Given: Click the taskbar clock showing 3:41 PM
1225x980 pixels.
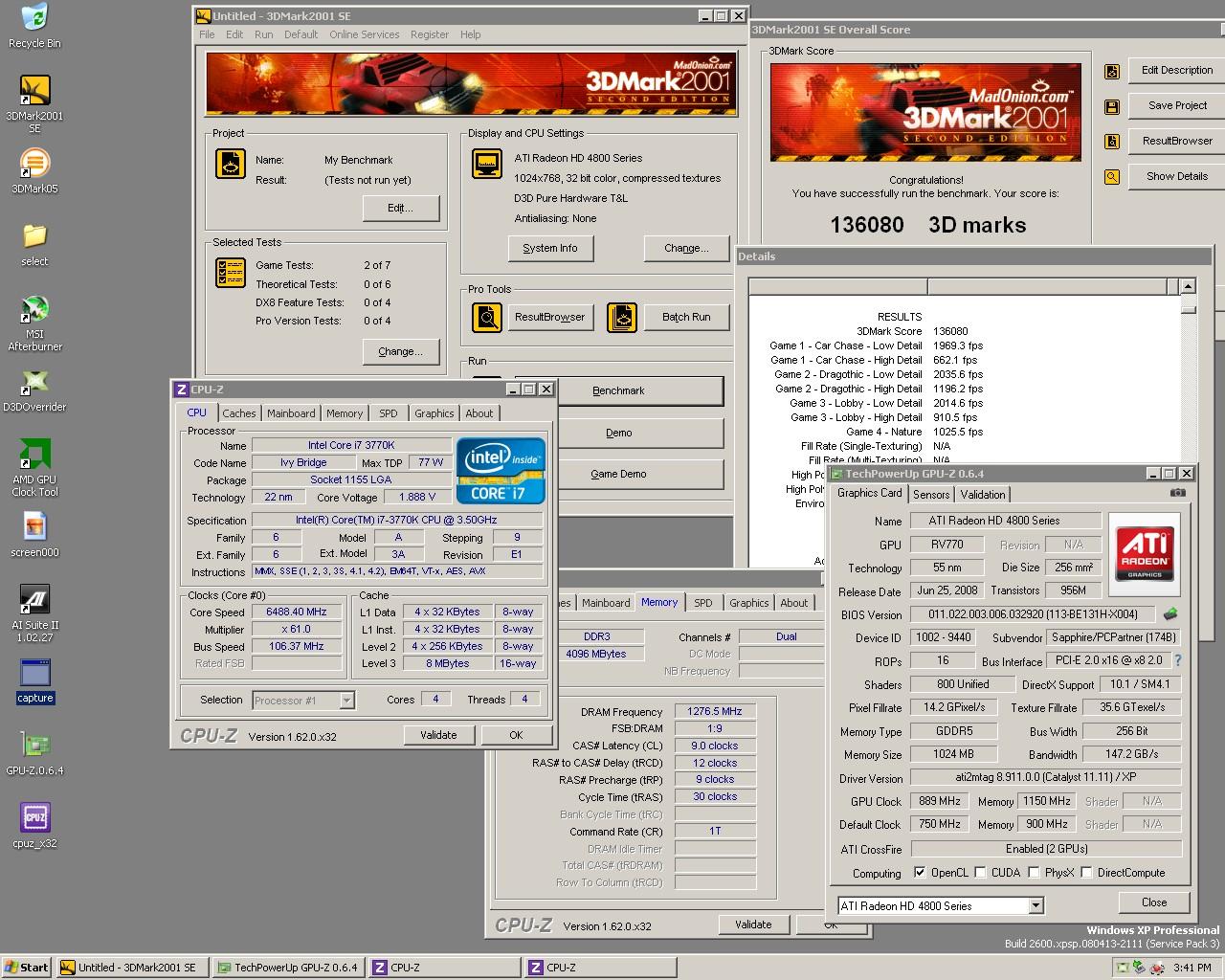Looking at the screenshot, I should pos(1191,968).
